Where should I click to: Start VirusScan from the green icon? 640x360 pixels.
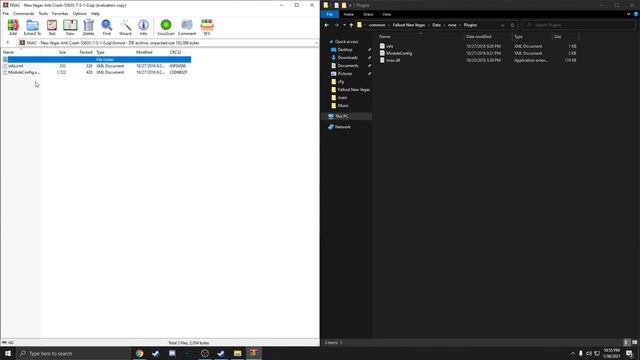coord(166,27)
